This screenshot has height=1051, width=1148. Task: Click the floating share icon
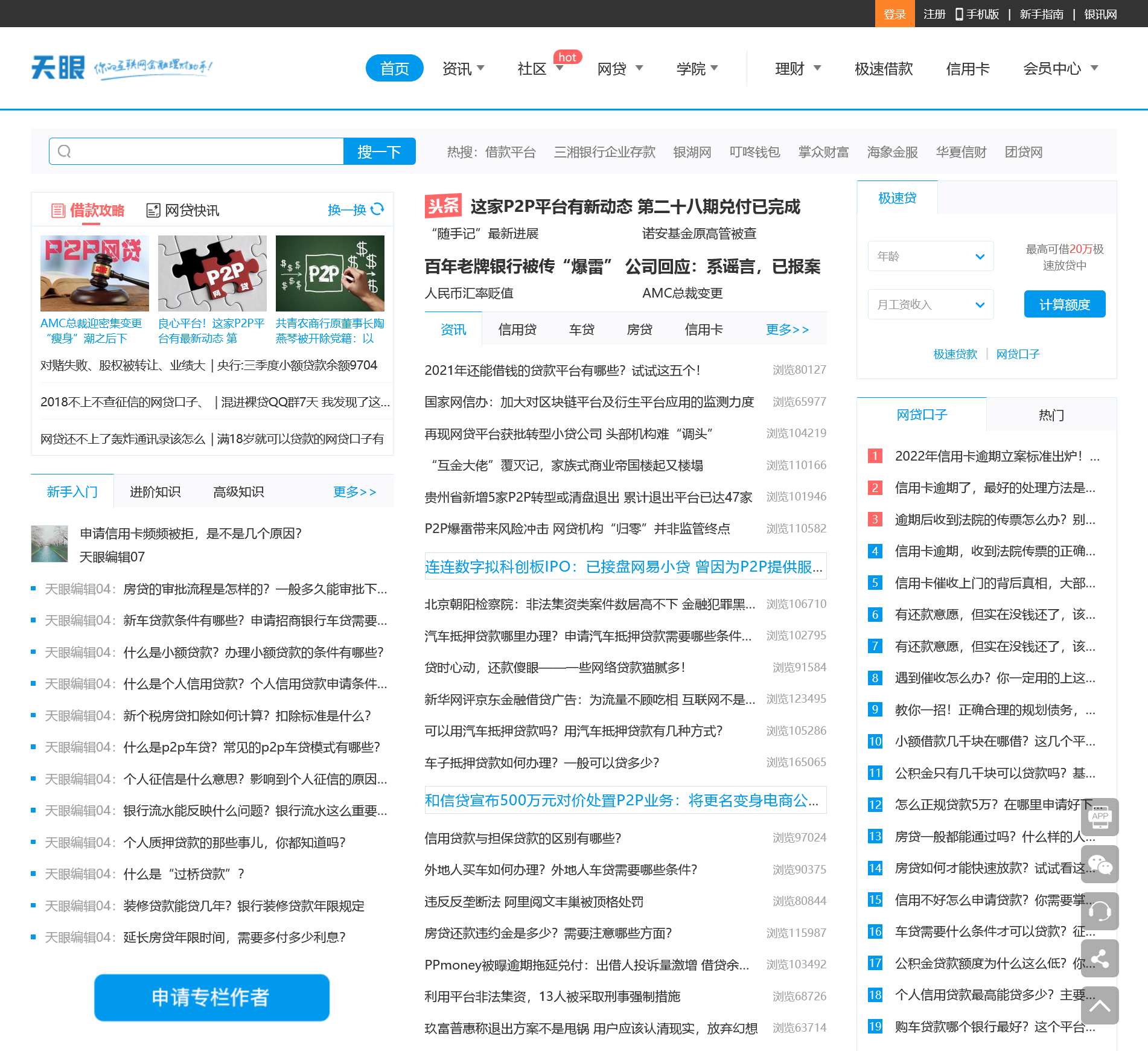coord(1100,958)
